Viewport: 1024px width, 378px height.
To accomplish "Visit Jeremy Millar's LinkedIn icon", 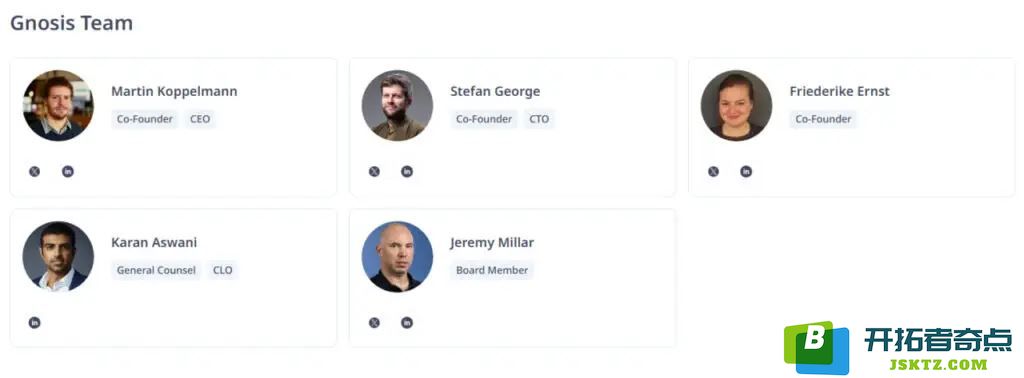I will pos(407,323).
